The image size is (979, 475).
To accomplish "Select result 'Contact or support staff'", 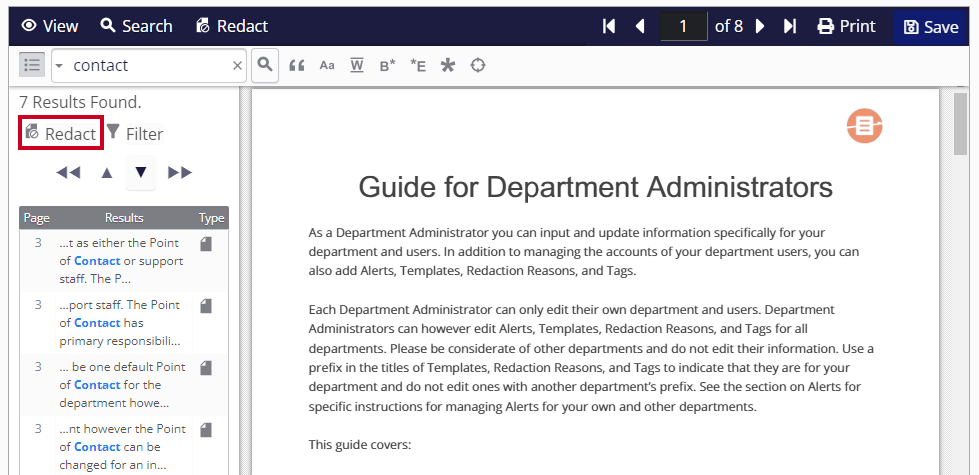I will point(124,261).
